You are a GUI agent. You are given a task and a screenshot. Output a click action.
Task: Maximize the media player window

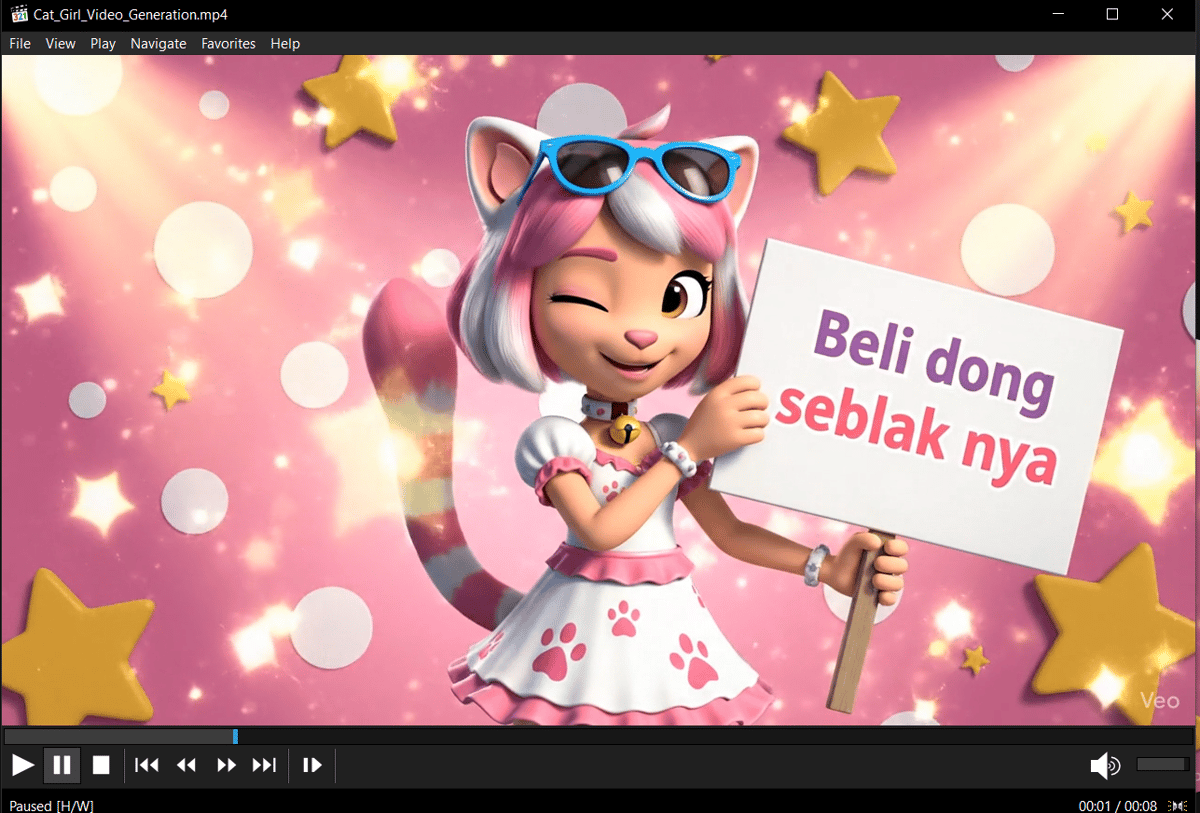(x=1112, y=14)
